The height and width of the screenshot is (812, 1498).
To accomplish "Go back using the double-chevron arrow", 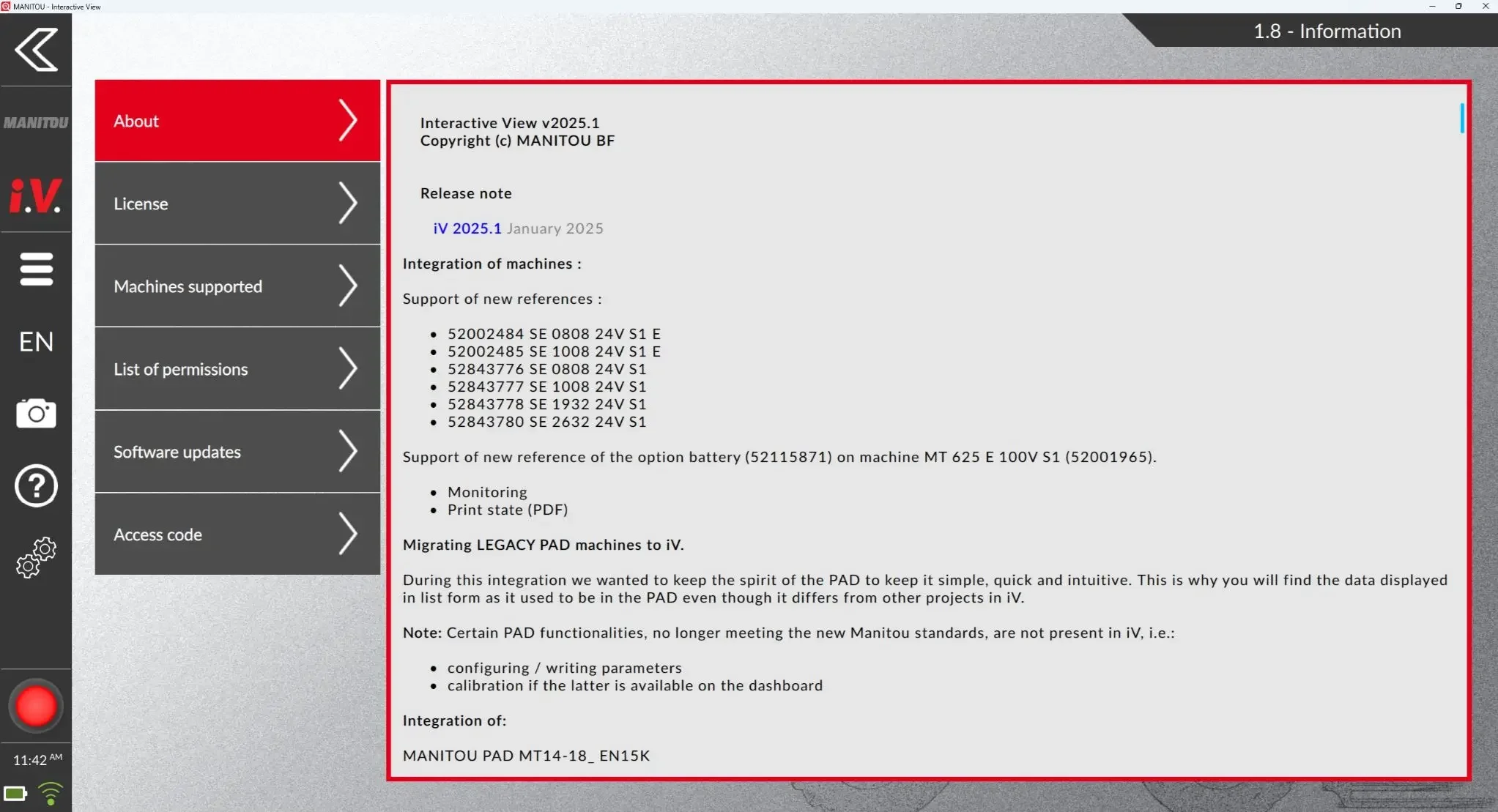I will 36,50.
